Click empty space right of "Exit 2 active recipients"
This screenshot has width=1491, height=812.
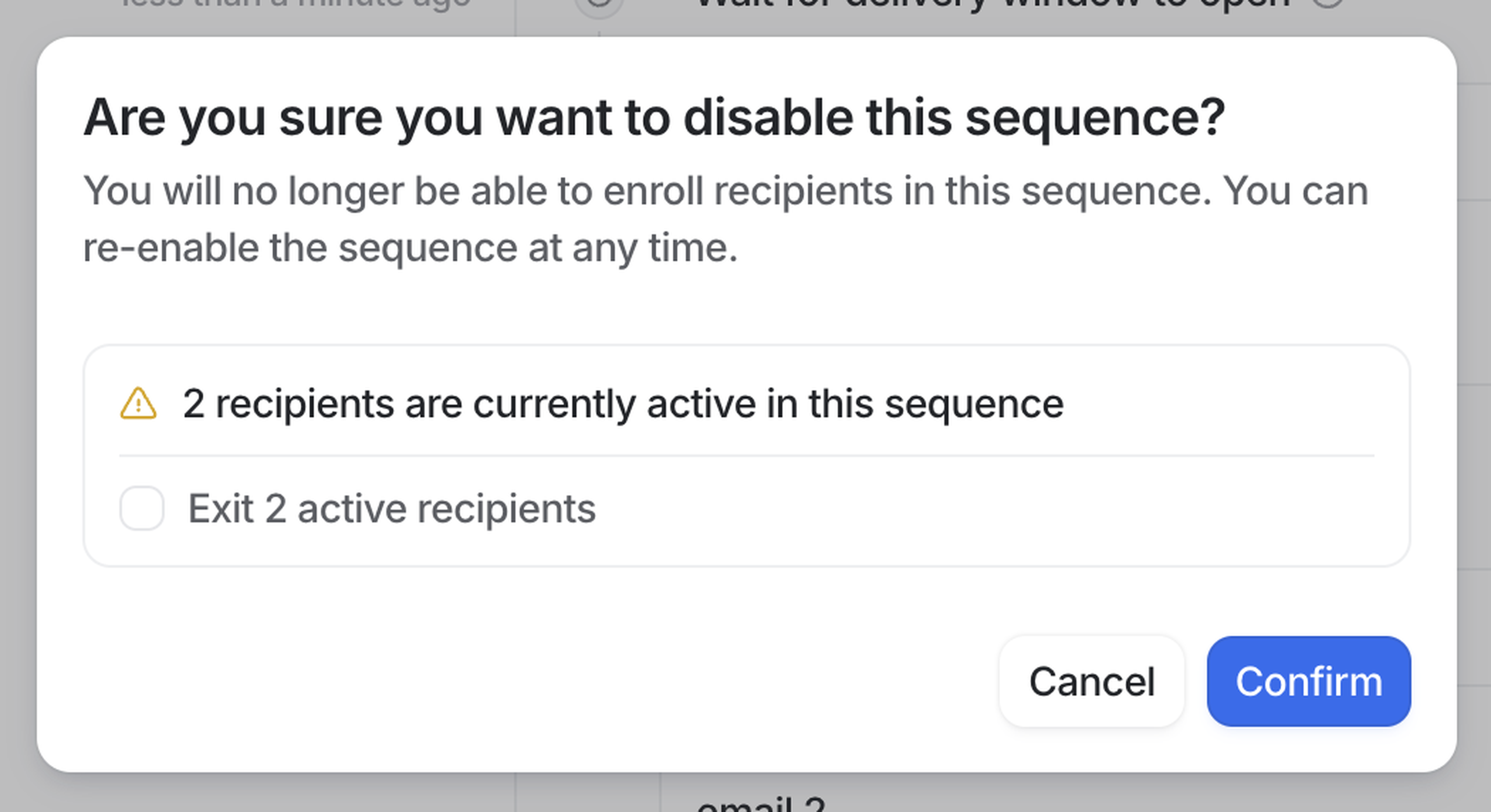point(984,509)
